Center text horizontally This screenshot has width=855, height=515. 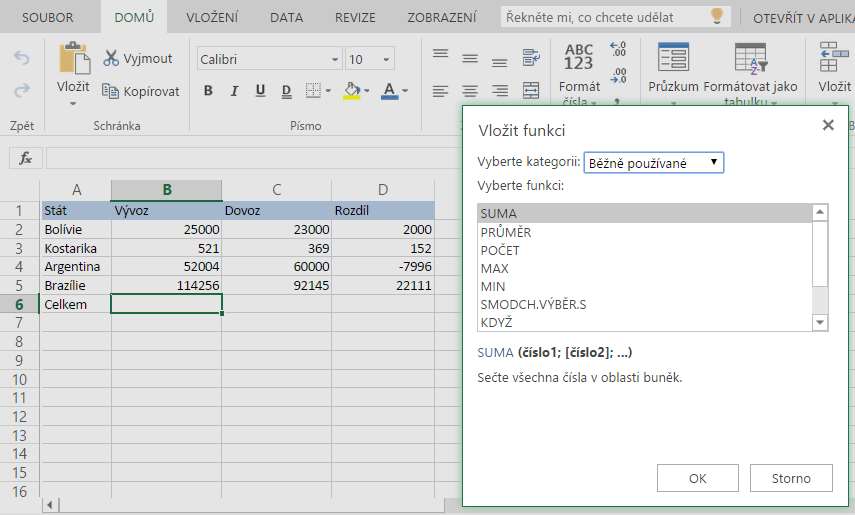coord(470,91)
